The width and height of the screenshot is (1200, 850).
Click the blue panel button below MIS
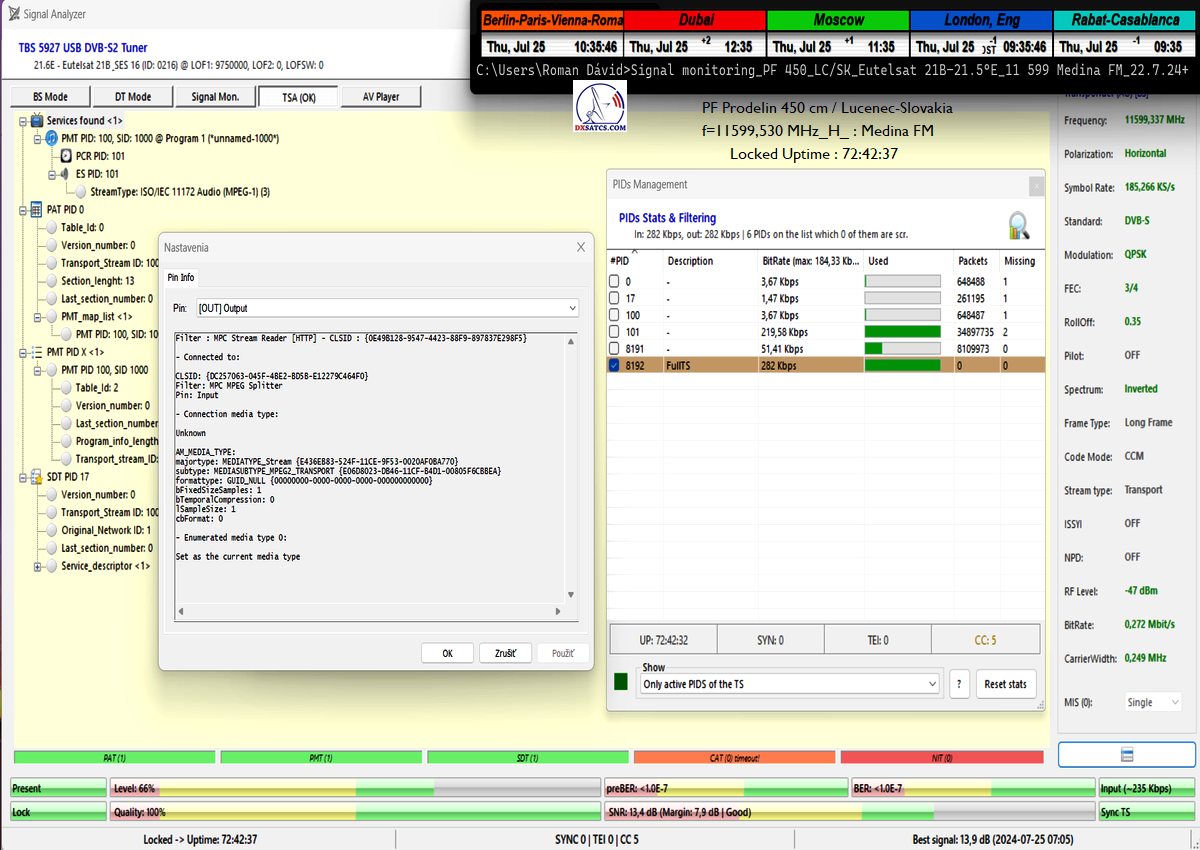click(x=1126, y=754)
